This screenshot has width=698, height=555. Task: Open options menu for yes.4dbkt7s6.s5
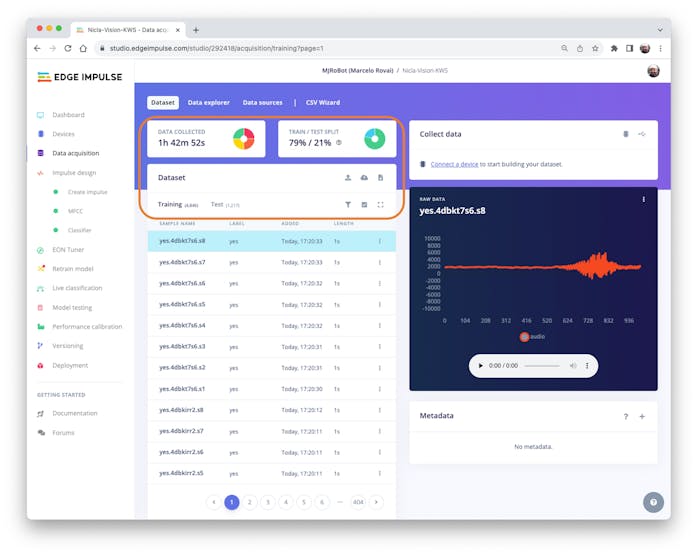point(380,305)
